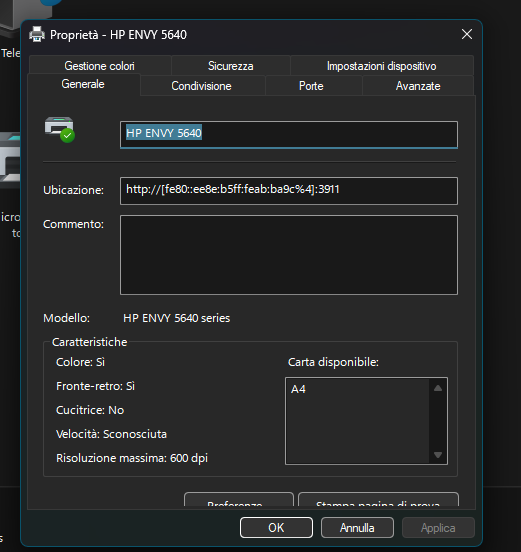Viewport: 521px width, 552px height.
Task: Open Impostazioni dispositivo tab
Action: pyautogui.click(x=382, y=66)
